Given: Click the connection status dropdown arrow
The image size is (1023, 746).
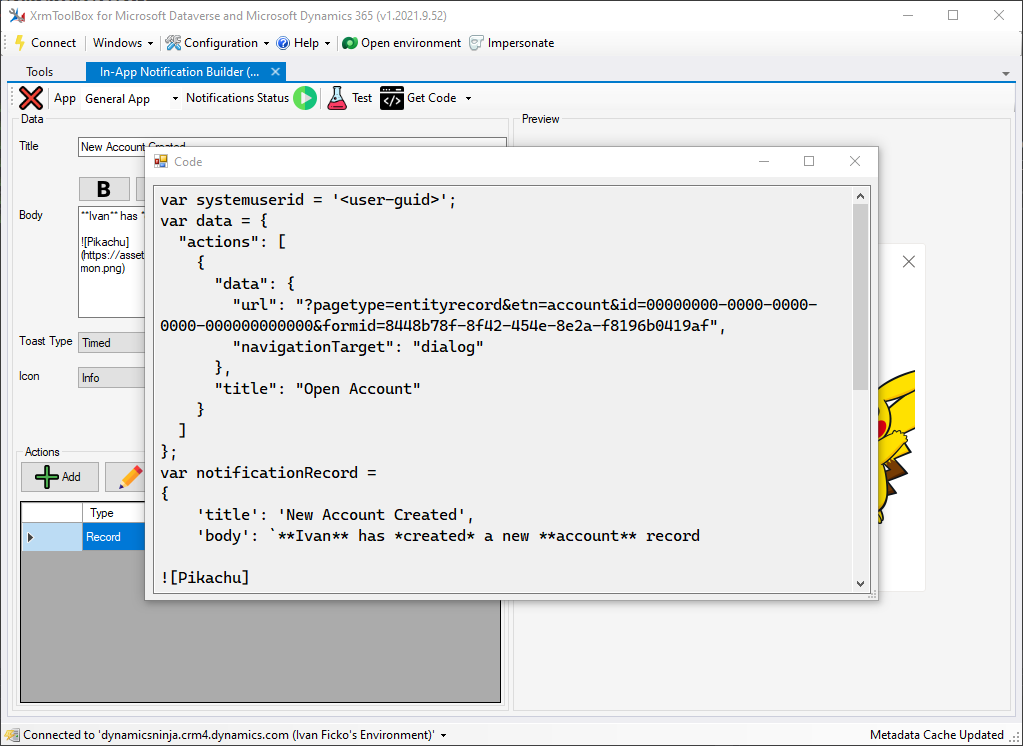Looking at the screenshot, I should [444, 736].
